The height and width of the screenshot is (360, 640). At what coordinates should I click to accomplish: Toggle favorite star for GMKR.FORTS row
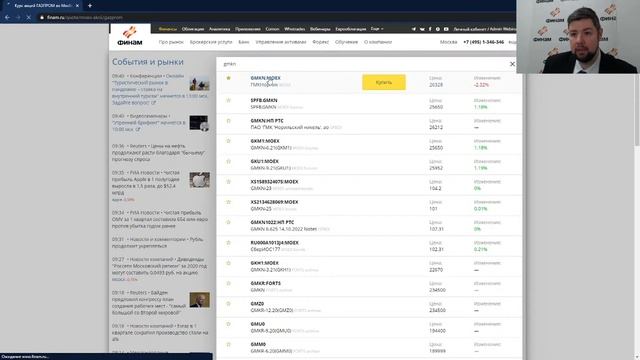[229, 283]
